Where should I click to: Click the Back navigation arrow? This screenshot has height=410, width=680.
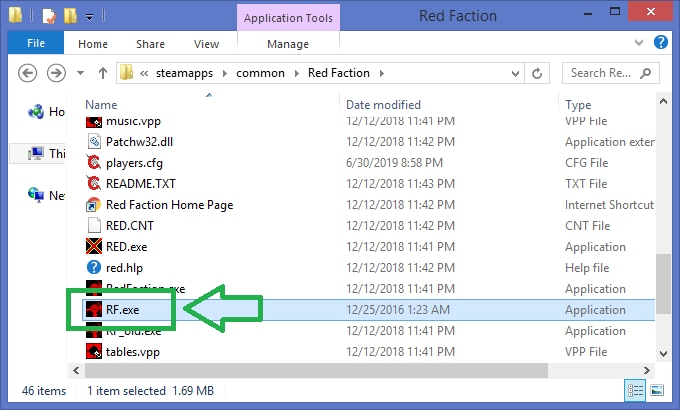(x=28, y=73)
